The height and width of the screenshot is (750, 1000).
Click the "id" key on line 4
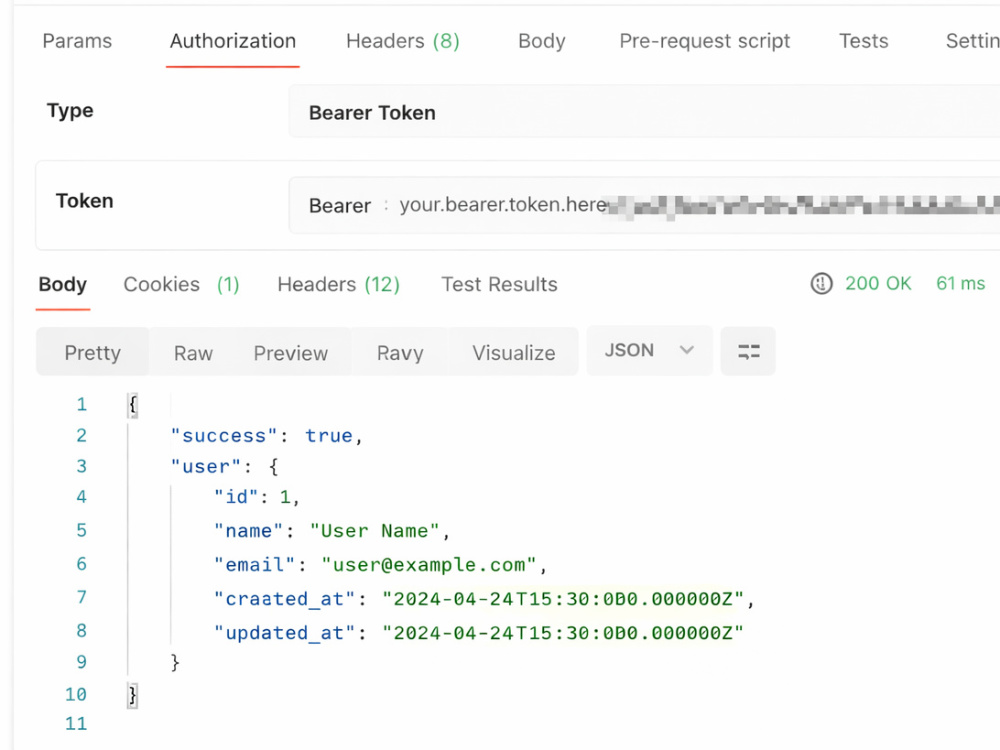[x=236, y=497]
